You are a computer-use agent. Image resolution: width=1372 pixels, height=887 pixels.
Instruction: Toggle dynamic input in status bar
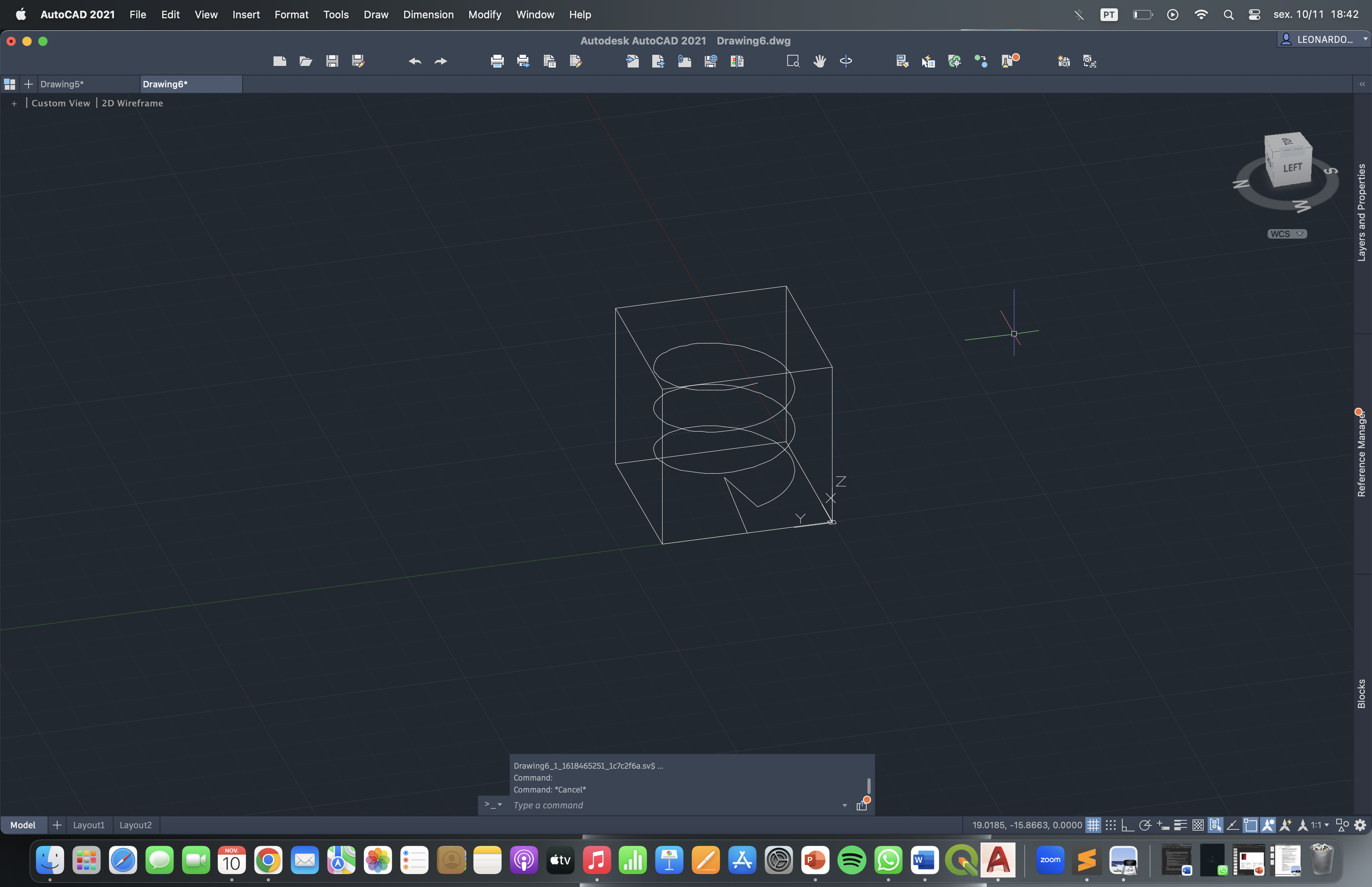(x=1162, y=825)
